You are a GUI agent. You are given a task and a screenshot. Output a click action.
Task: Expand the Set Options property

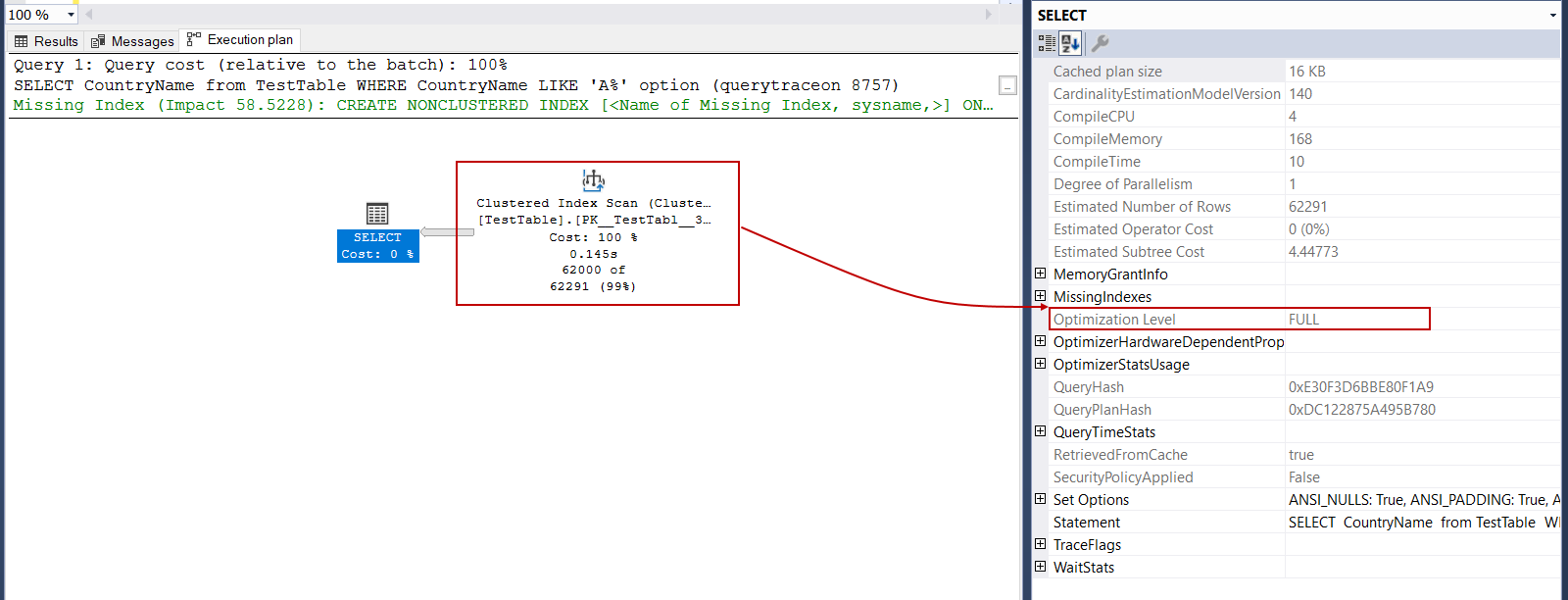tap(1041, 499)
